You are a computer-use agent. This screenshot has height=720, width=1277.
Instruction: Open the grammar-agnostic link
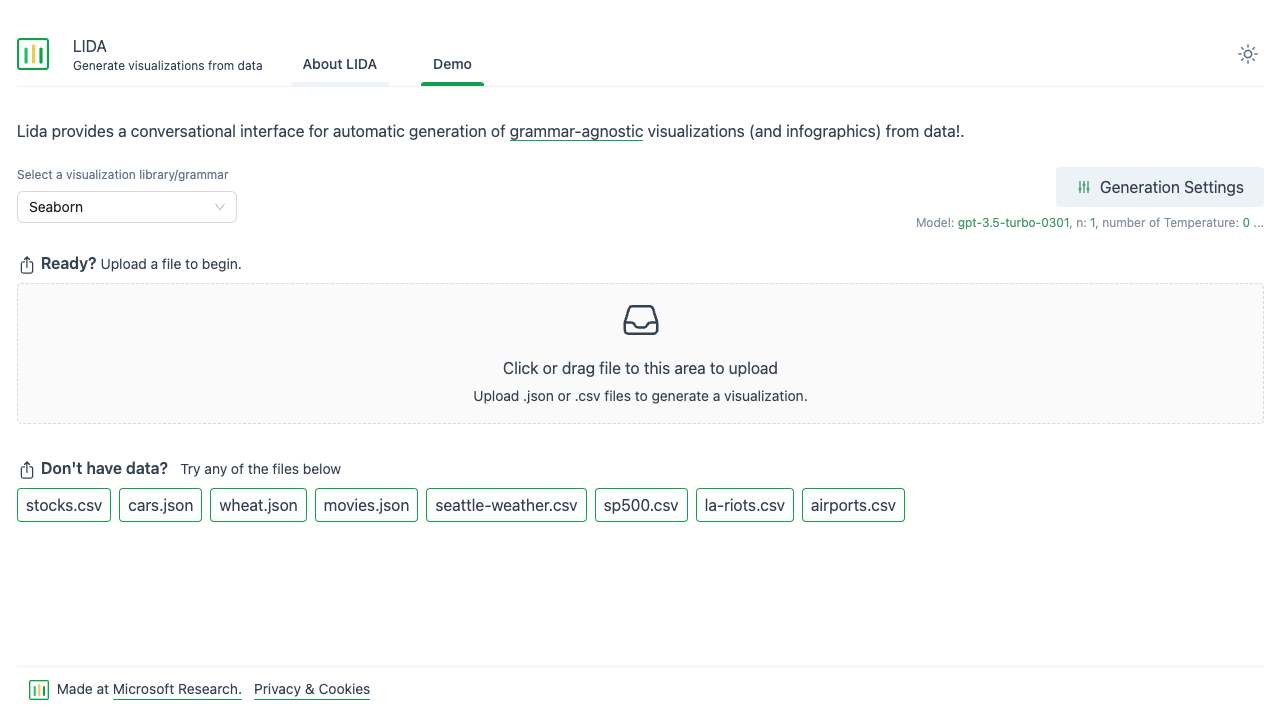tap(576, 131)
